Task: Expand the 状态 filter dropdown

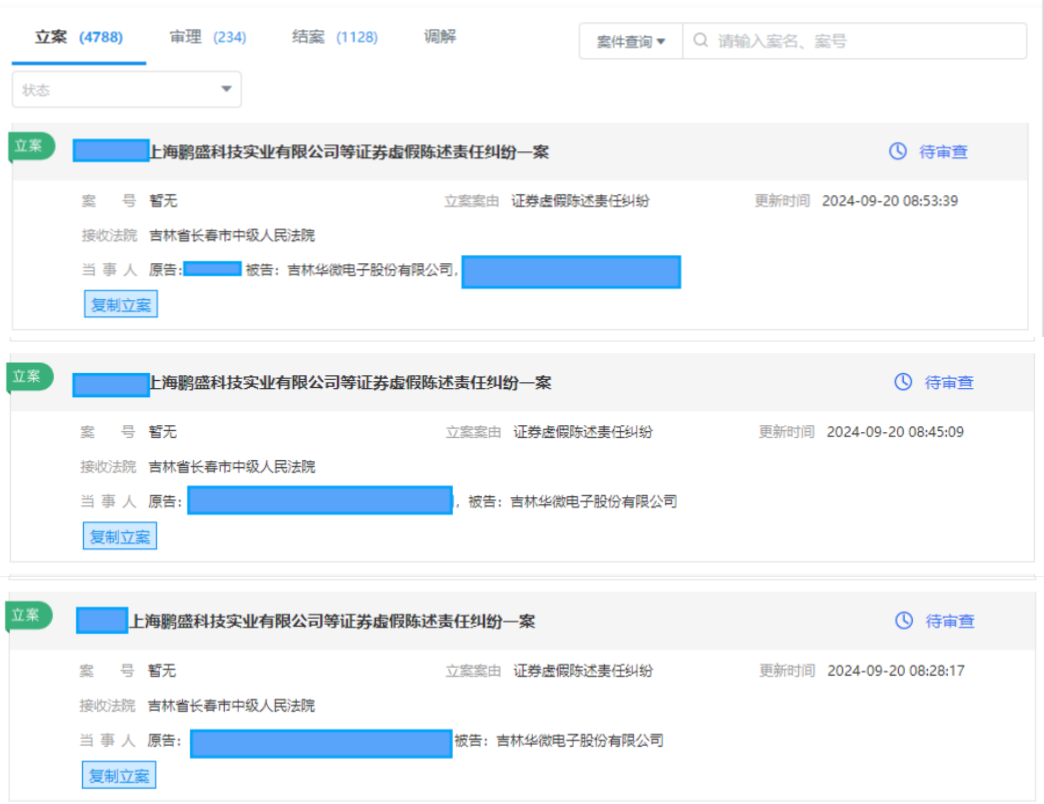Action: coord(127,89)
